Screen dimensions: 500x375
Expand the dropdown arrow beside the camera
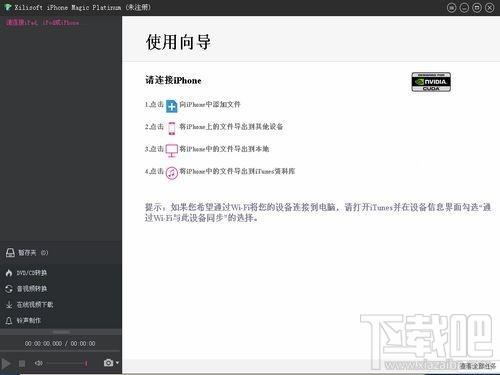click(x=117, y=363)
